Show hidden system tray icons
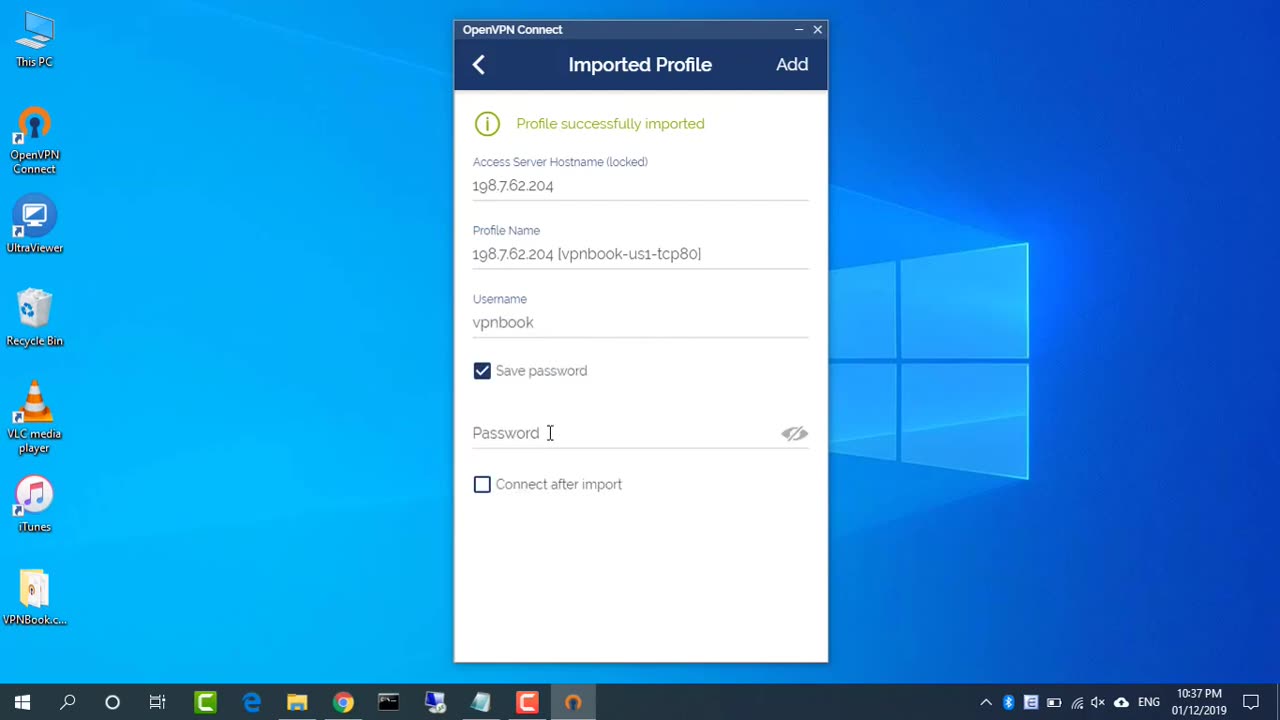The image size is (1280, 720). [x=986, y=702]
